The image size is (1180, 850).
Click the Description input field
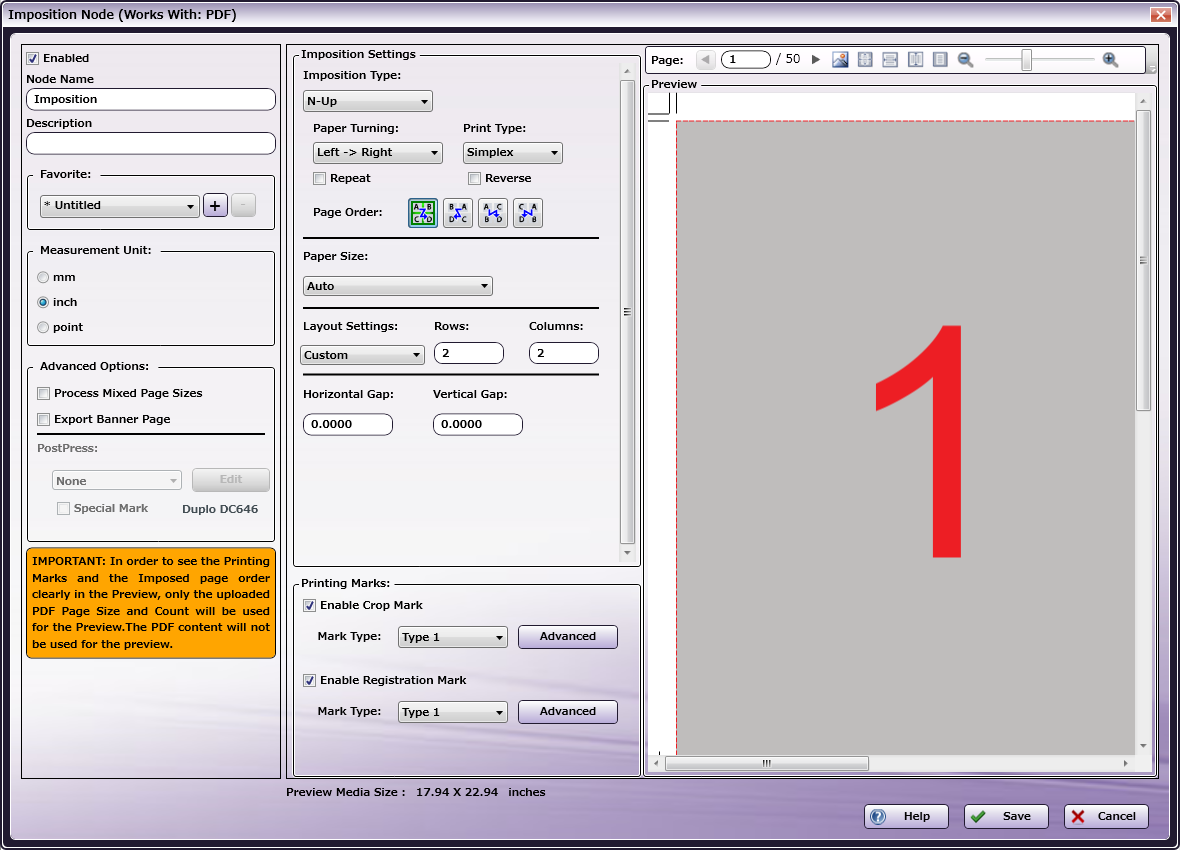click(x=151, y=143)
